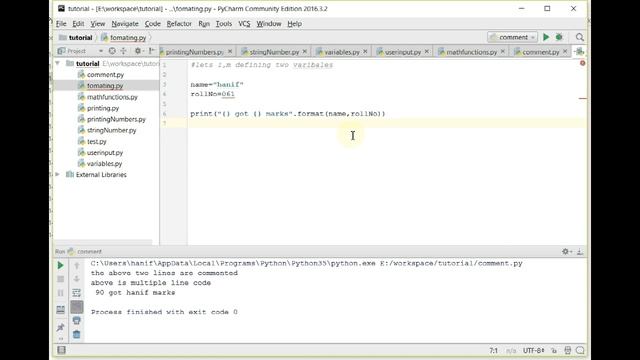This screenshot has height=360, width=640.
Task: Print the console output
Action: 77,321
